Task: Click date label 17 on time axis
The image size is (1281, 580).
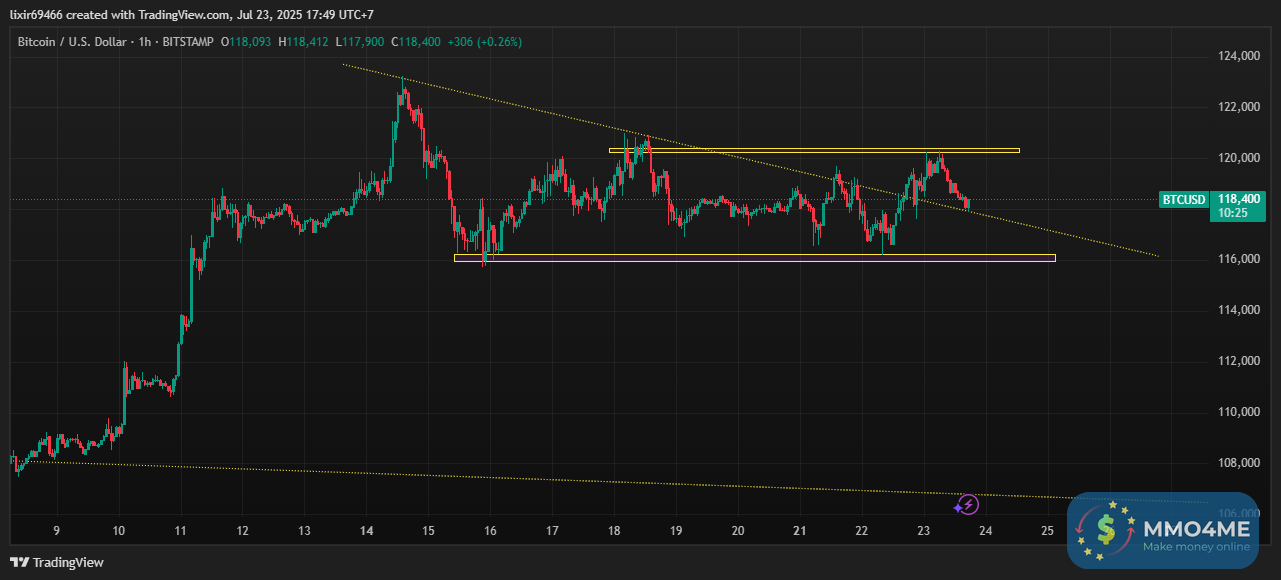Action: (552, 531)
